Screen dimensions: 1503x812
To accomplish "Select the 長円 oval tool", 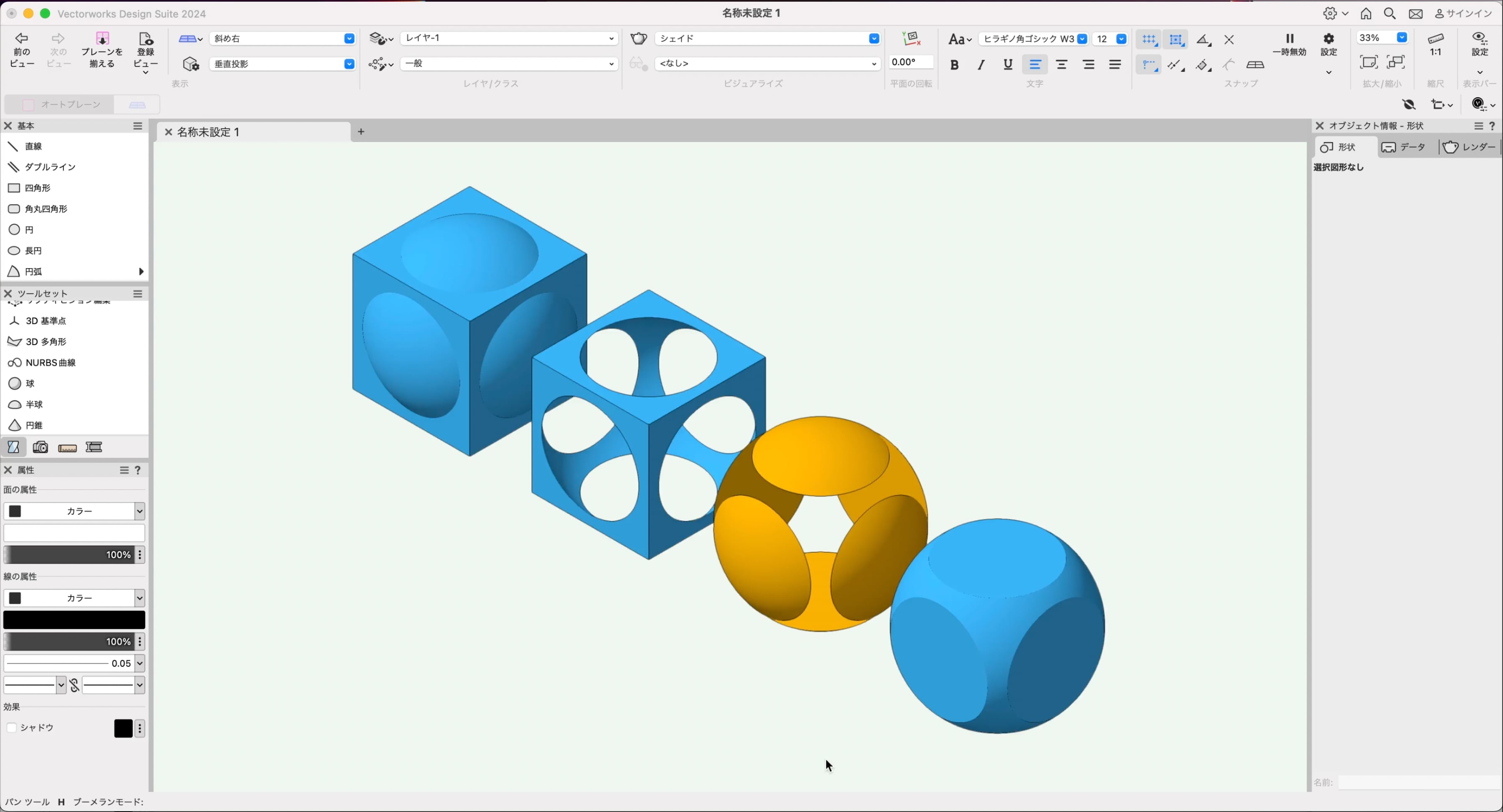I will pyautogui.click(x=74, y=251).
